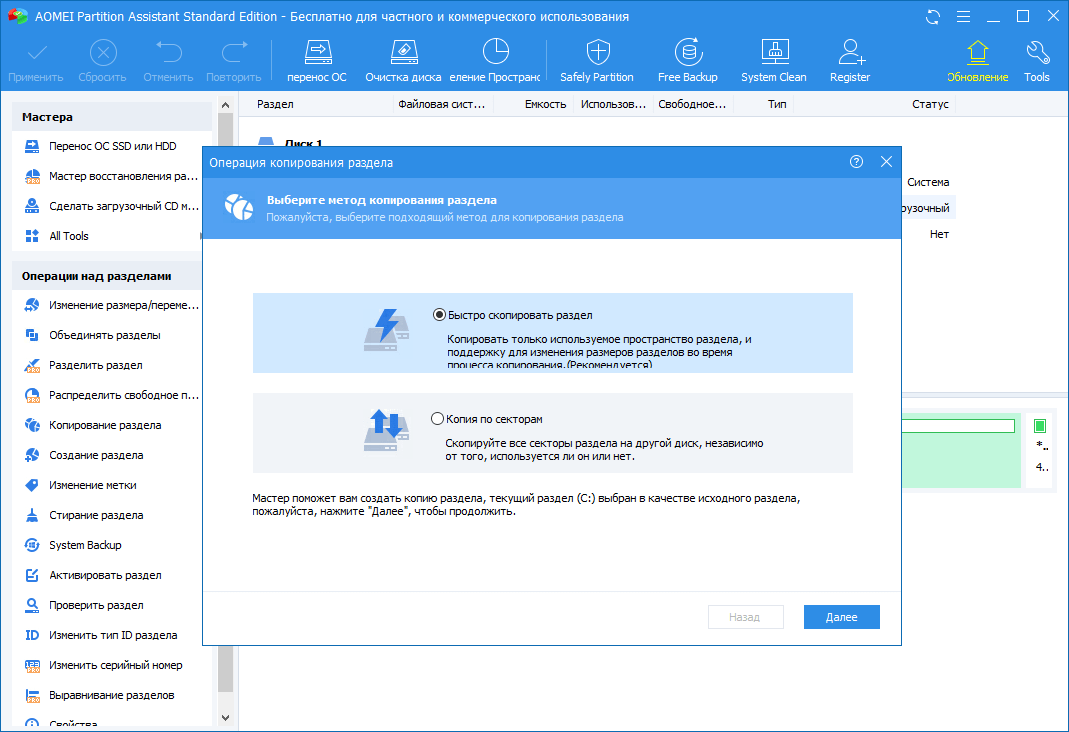This screenshot has height=732, width=1069.
Task: Click the Система status cell
Action: coord(928,182)
